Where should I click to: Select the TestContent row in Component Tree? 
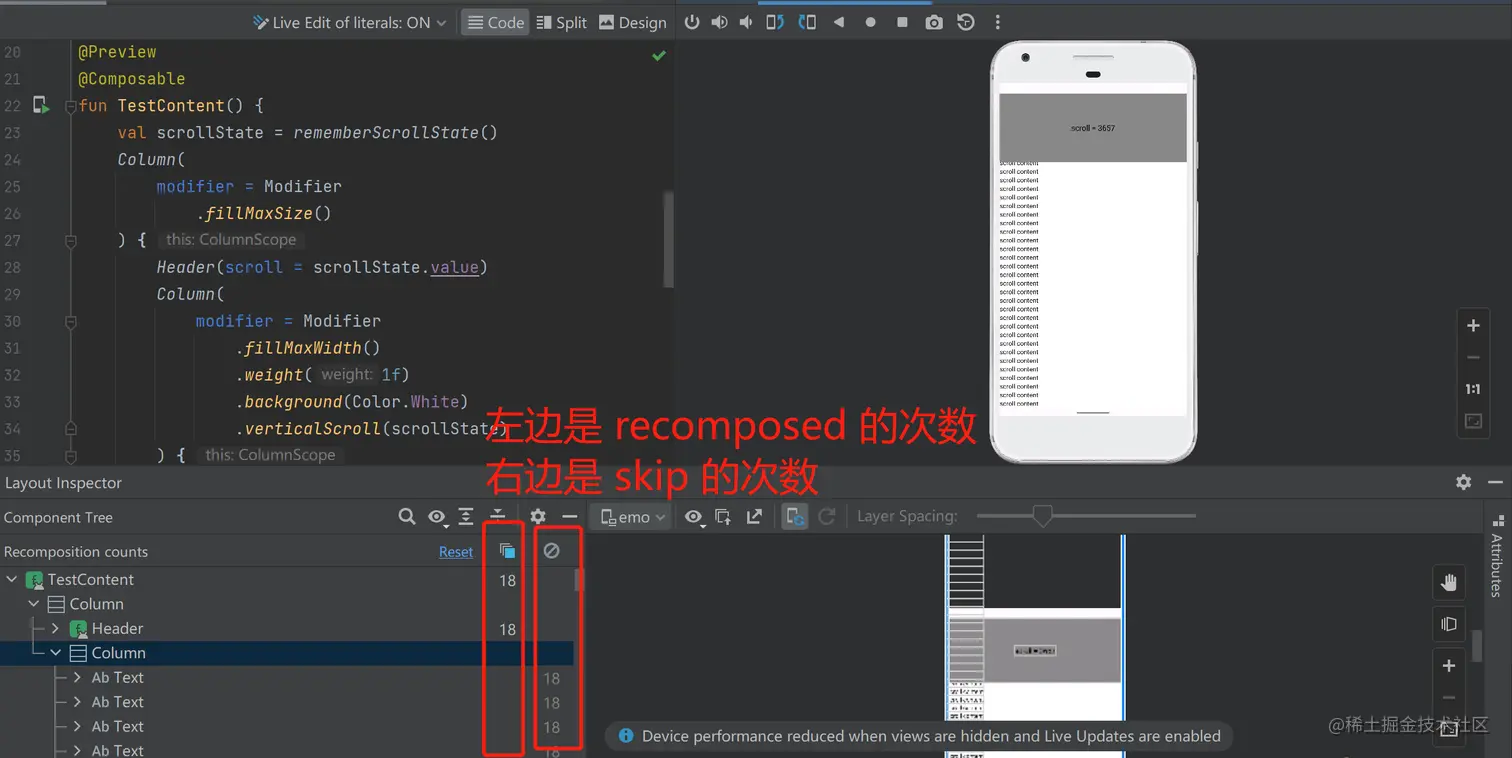[x=287, y=579]
